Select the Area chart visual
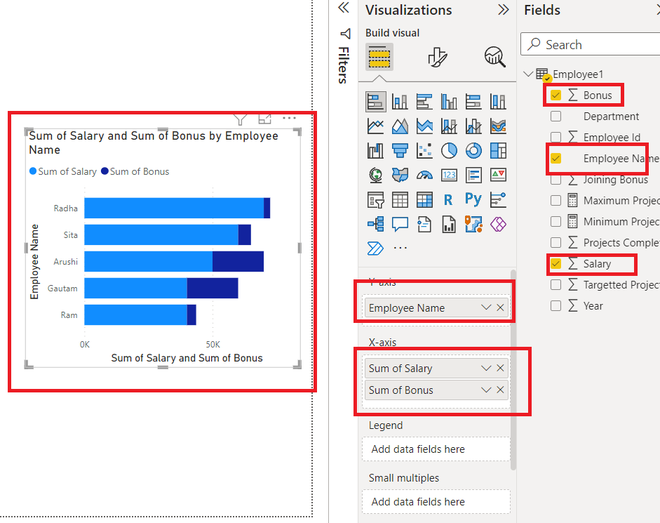Screen dimensions: 660x523 (400, 126)
